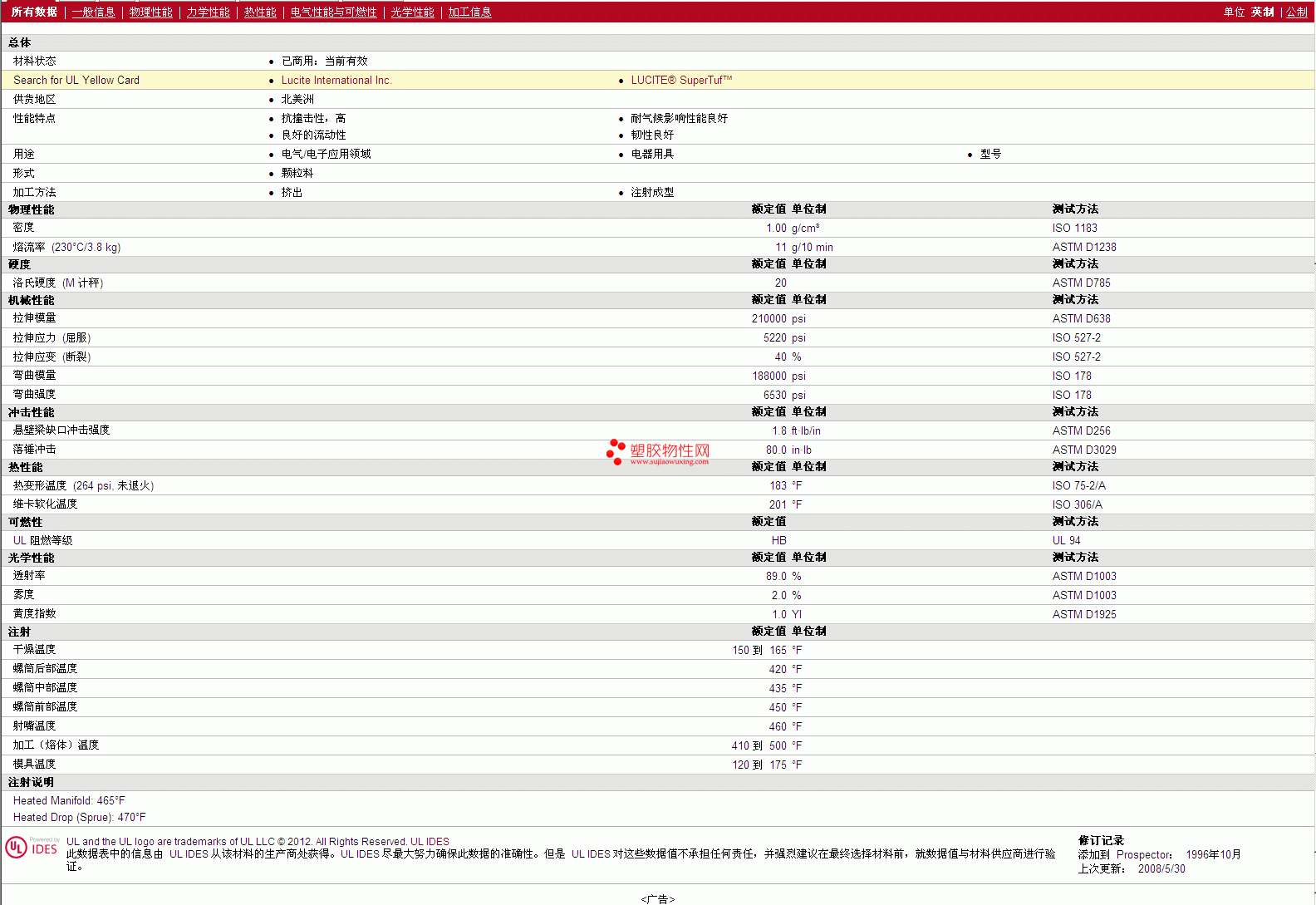Select ISO 75-2/A test method text
This screenshot has height=905, width=1316.
point(1078,485)
